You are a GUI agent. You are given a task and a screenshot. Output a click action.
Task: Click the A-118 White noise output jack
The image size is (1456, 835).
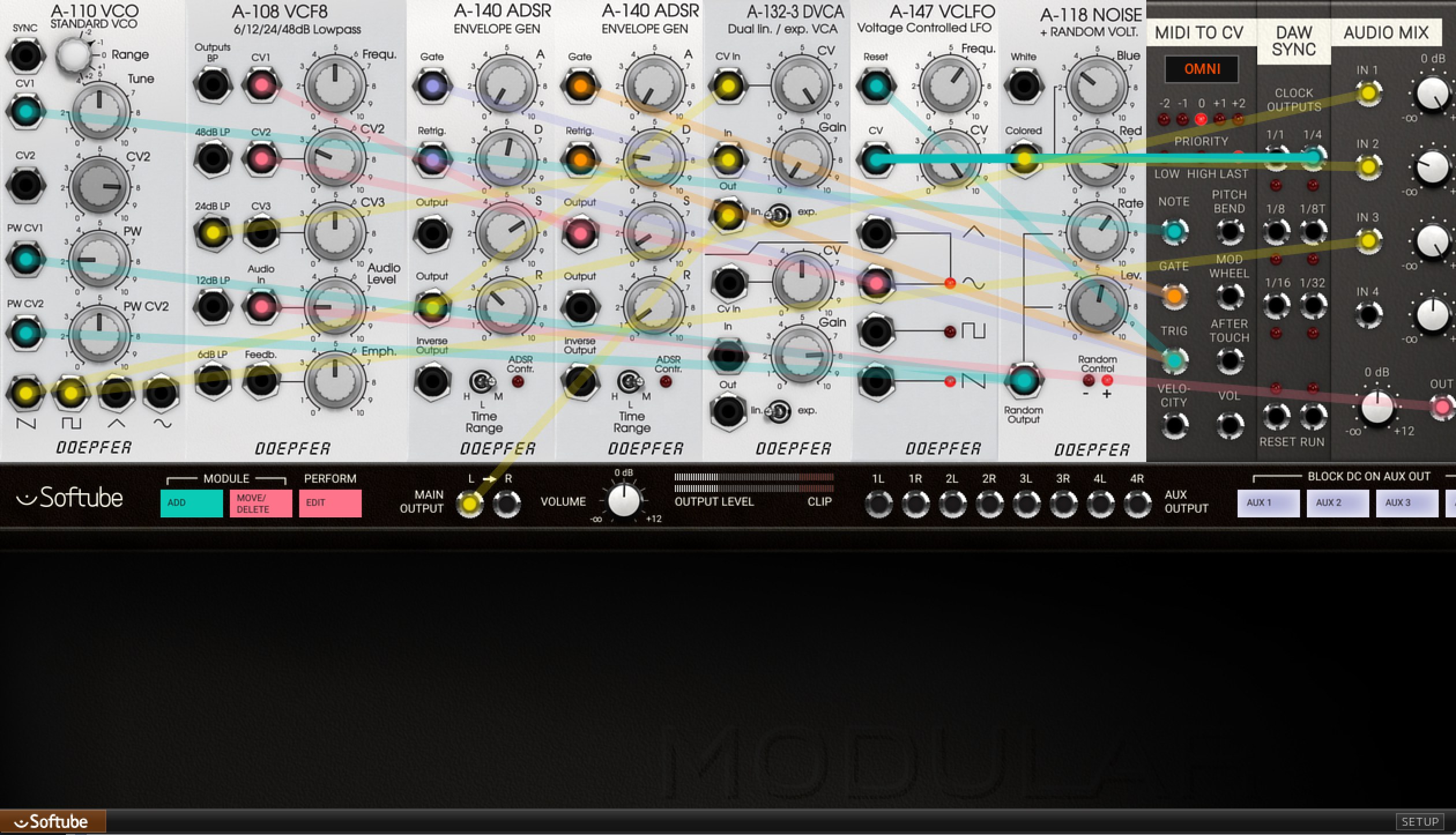tap(1024, 85)
